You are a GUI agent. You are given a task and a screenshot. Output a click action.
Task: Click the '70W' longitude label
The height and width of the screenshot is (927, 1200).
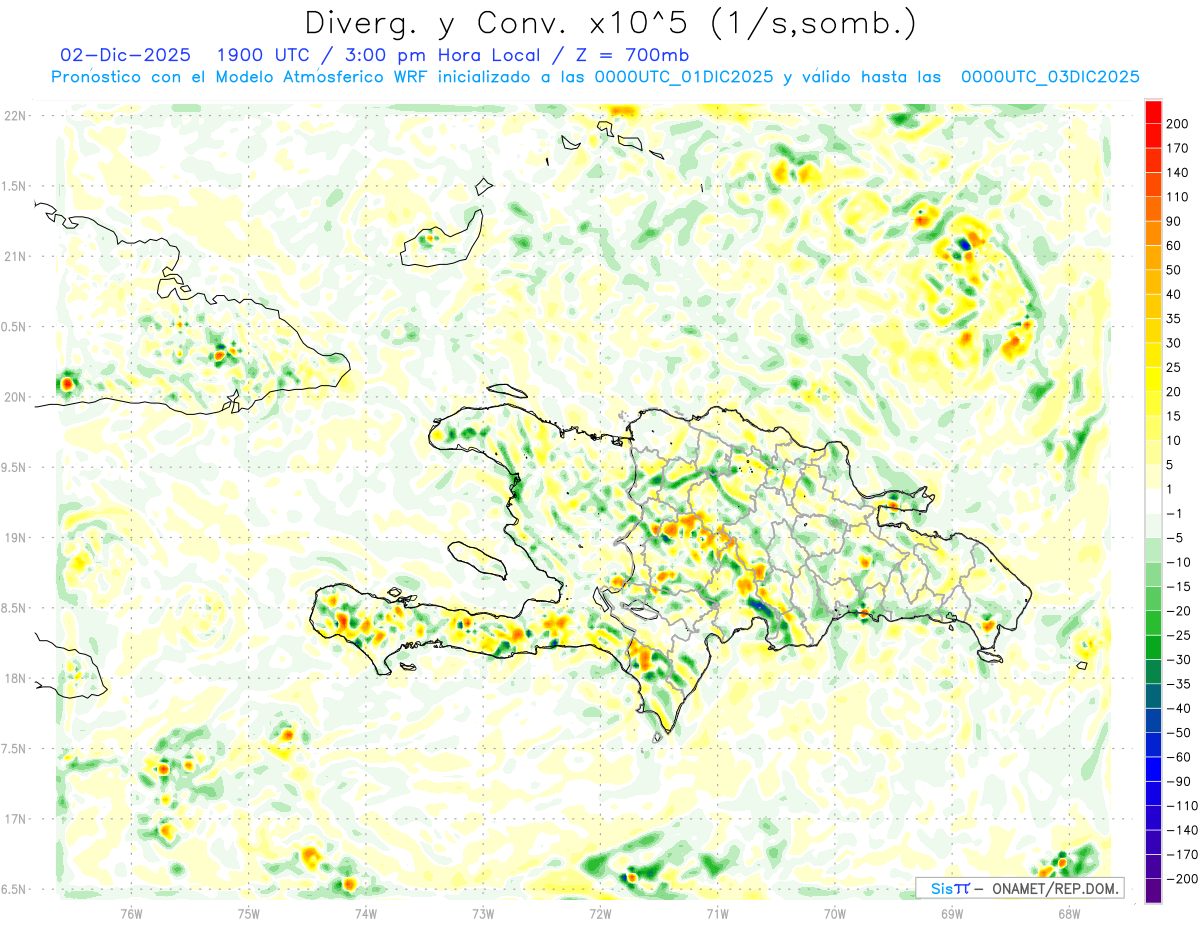point(835,913)
